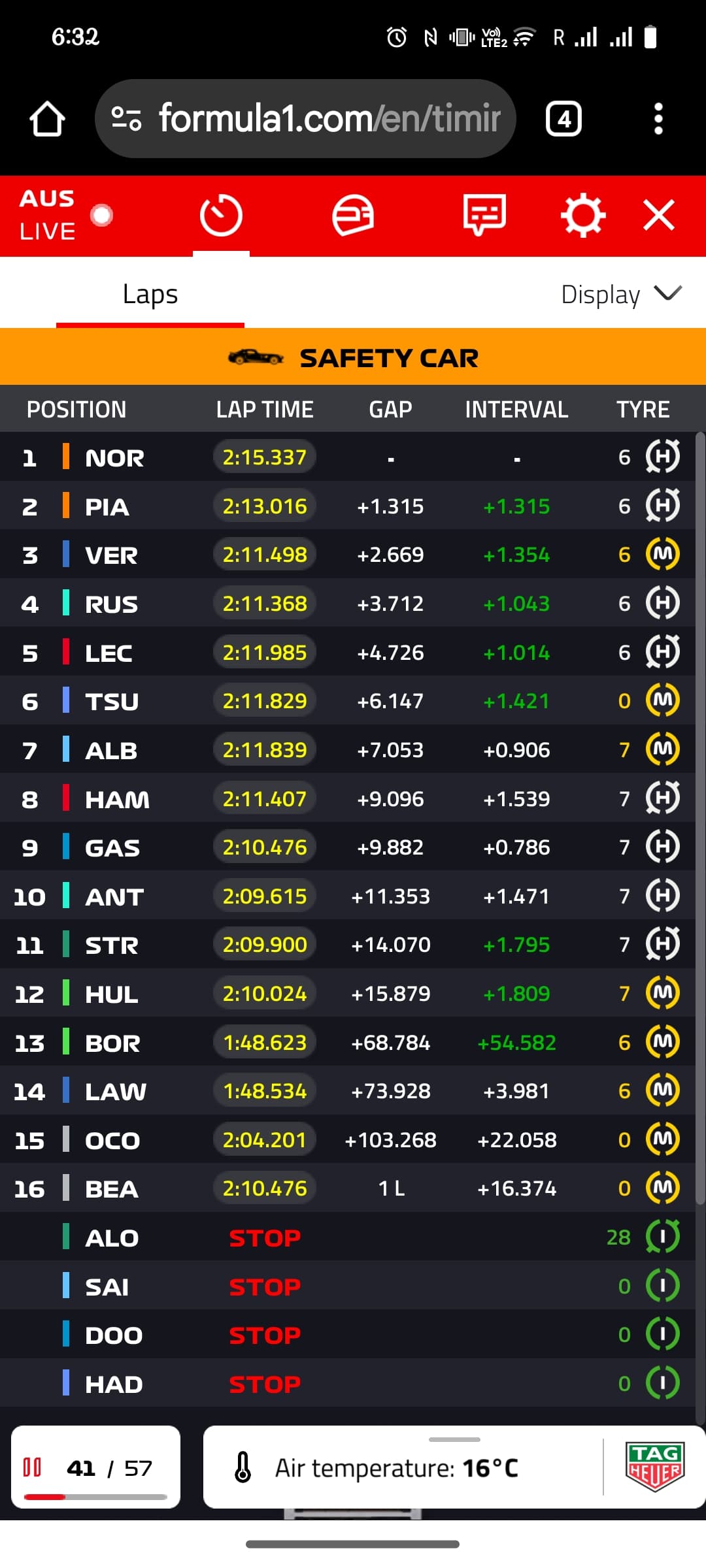
Task: Open the timing clock view icon
Action: coord(221,215)
